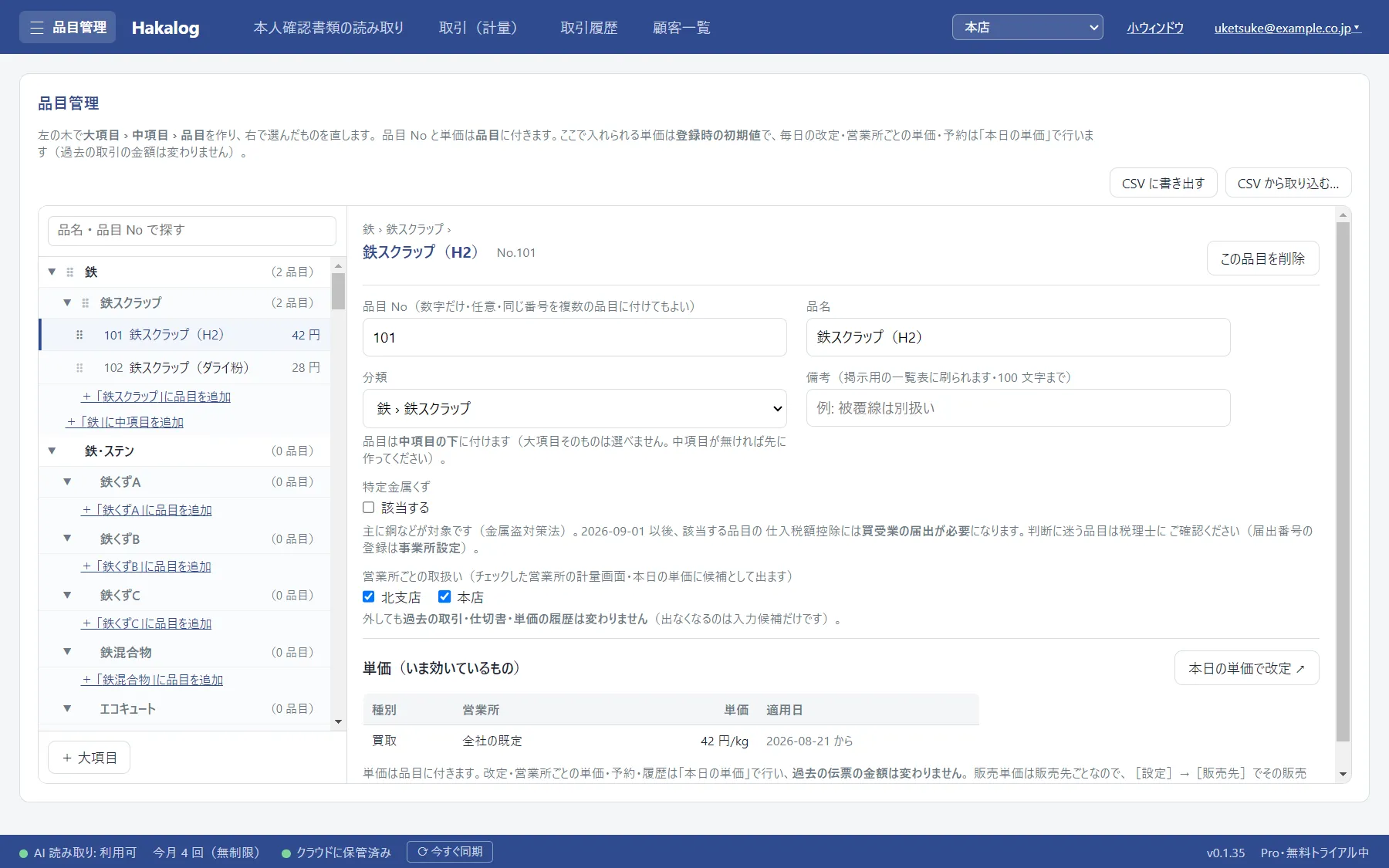
Task: Click the Pro・無料トライアル中 status text
Action: (x=1315, y=853)
